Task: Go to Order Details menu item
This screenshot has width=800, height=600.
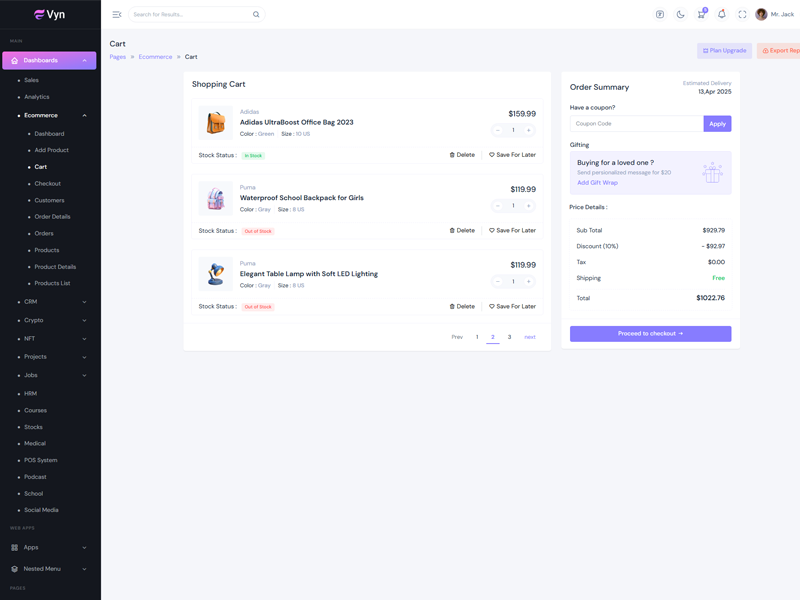Action: point(52,217)
